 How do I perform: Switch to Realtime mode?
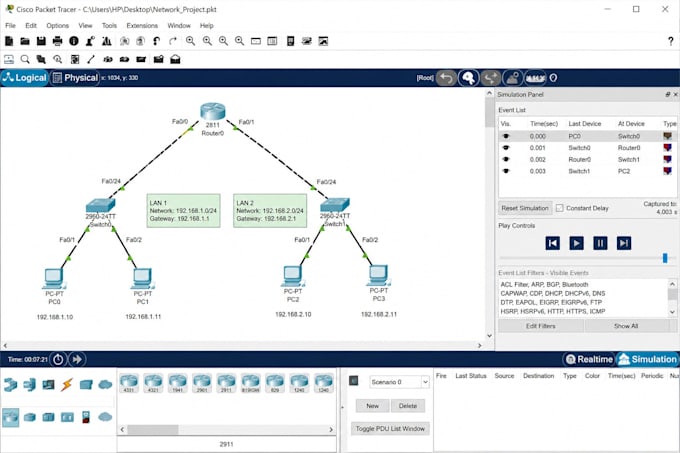click(x=589, y=359)
